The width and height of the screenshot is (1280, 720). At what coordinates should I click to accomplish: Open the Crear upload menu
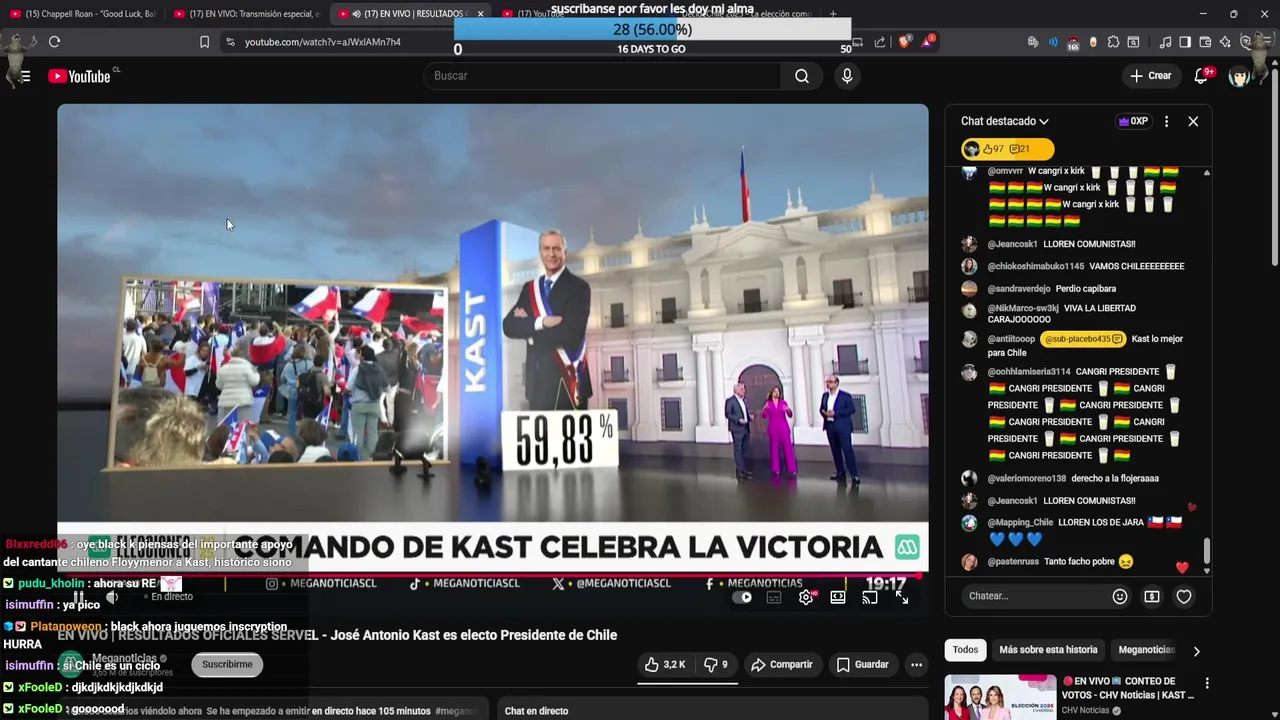pos(1150,76)
